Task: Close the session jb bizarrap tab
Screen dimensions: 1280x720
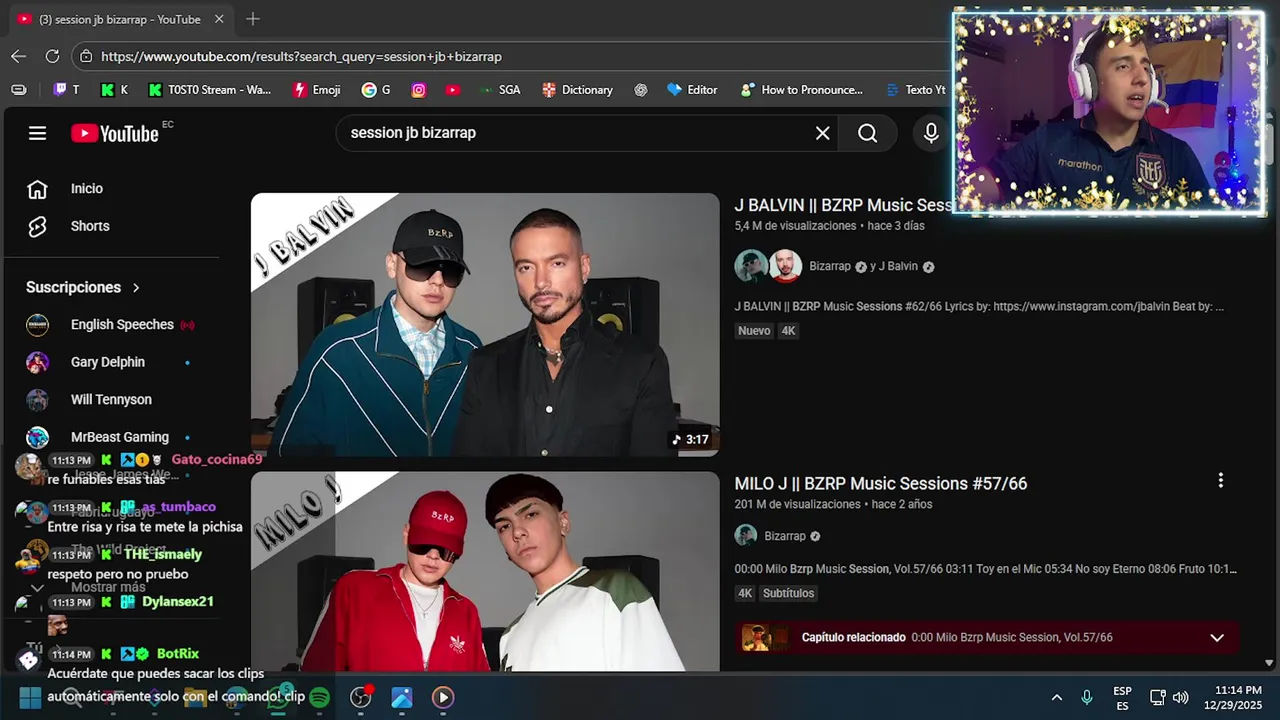Action: [x=219, y=19]
